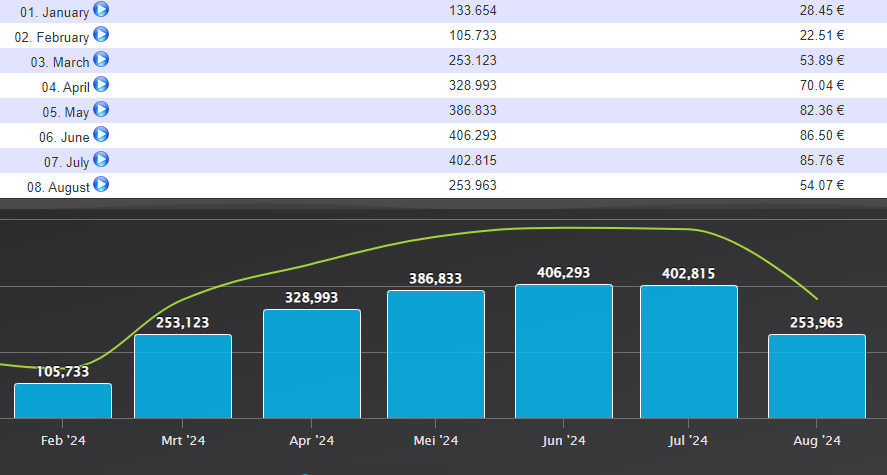Open the blue arrow next to May
The width and height of the screenshot is (887, 475).
pos(101,109)
